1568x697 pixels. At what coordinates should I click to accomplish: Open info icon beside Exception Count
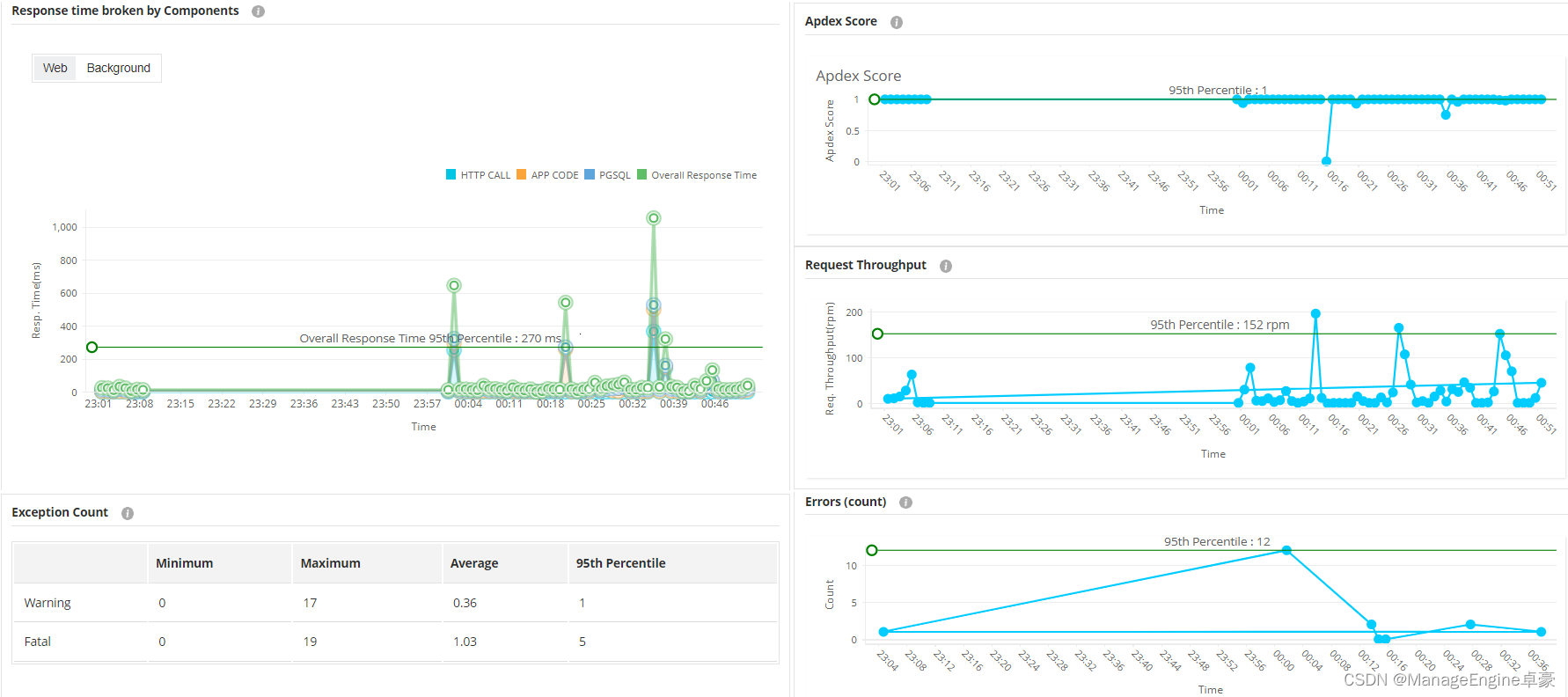coord(128,513)
